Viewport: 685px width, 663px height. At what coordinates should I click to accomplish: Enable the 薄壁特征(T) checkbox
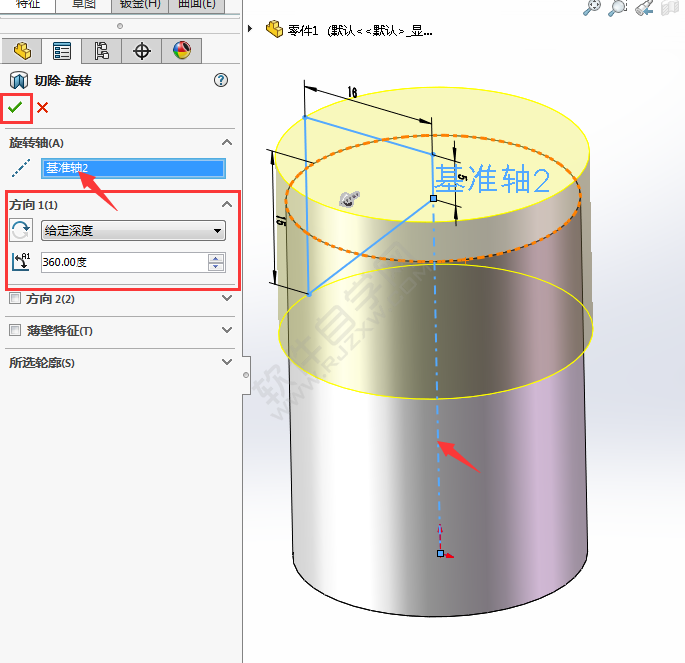[15, 330]
